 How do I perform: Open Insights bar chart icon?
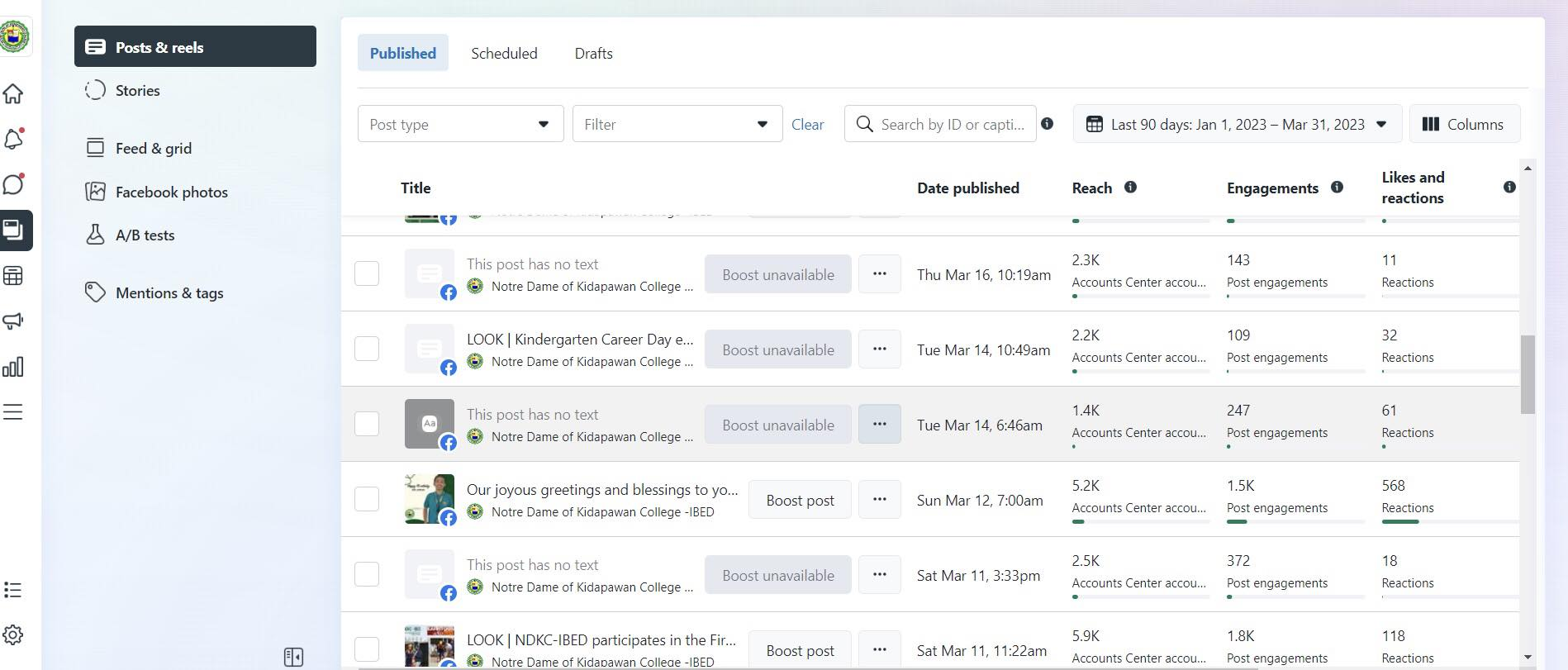(13, 367)
